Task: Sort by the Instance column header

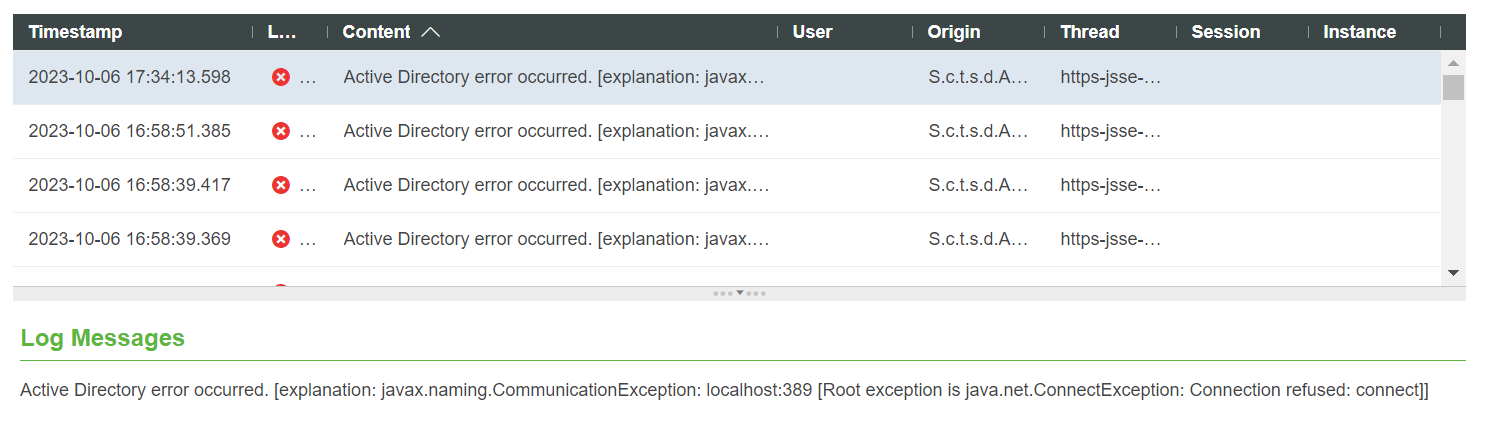Action: click(x=1359, y=32)
